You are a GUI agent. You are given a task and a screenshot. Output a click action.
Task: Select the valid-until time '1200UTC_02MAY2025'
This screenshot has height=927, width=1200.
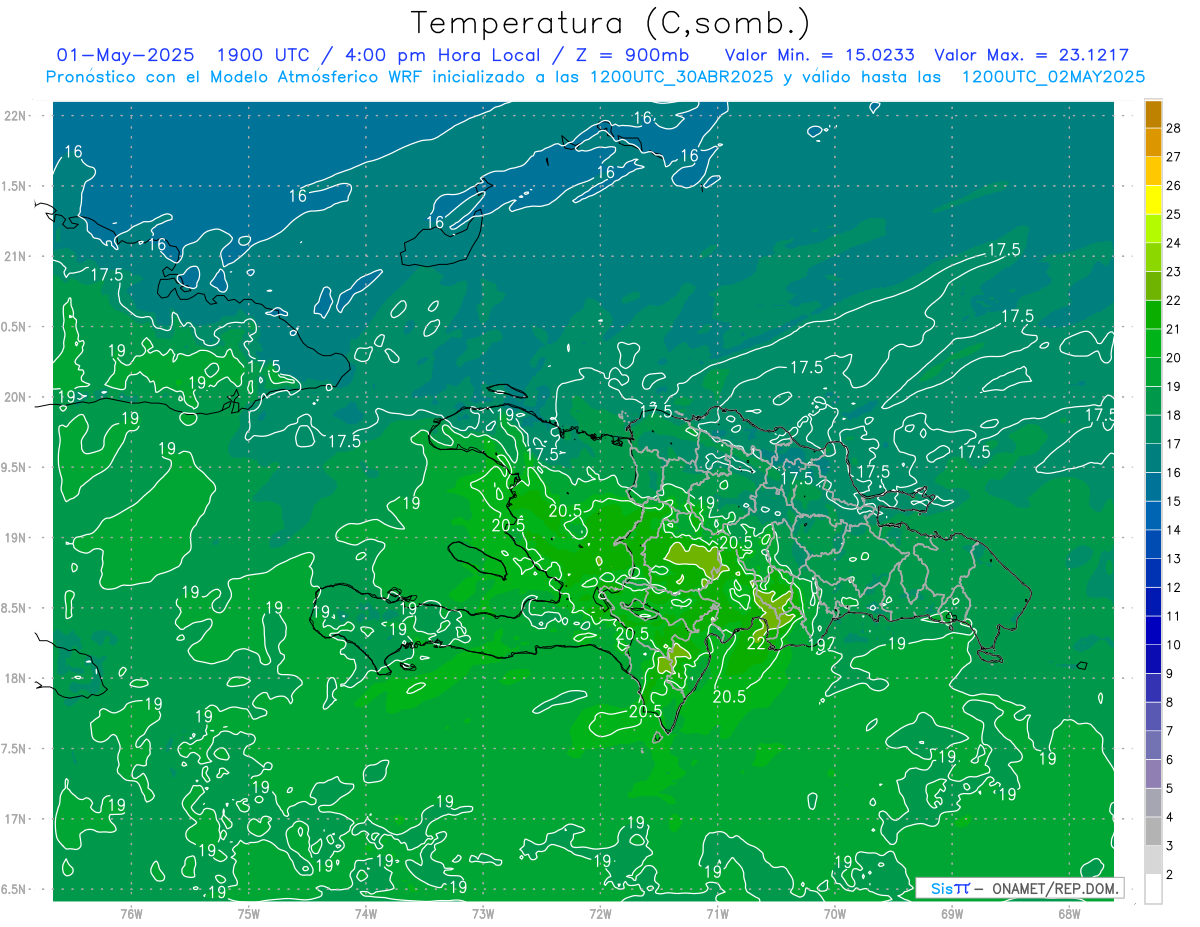point(1053,77)
